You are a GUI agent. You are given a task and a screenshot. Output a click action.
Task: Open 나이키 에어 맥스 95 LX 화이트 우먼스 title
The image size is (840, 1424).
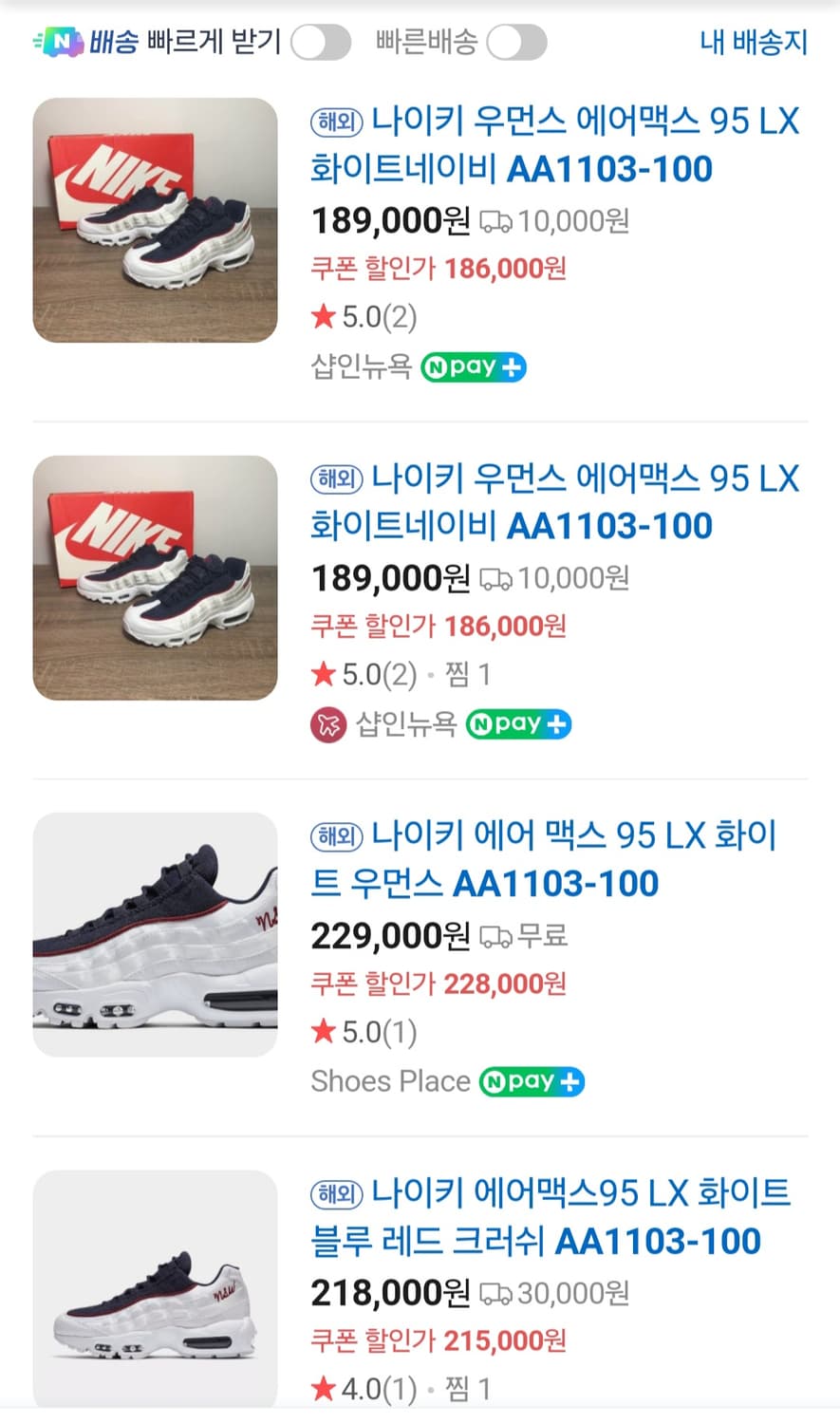pos(544,860)
